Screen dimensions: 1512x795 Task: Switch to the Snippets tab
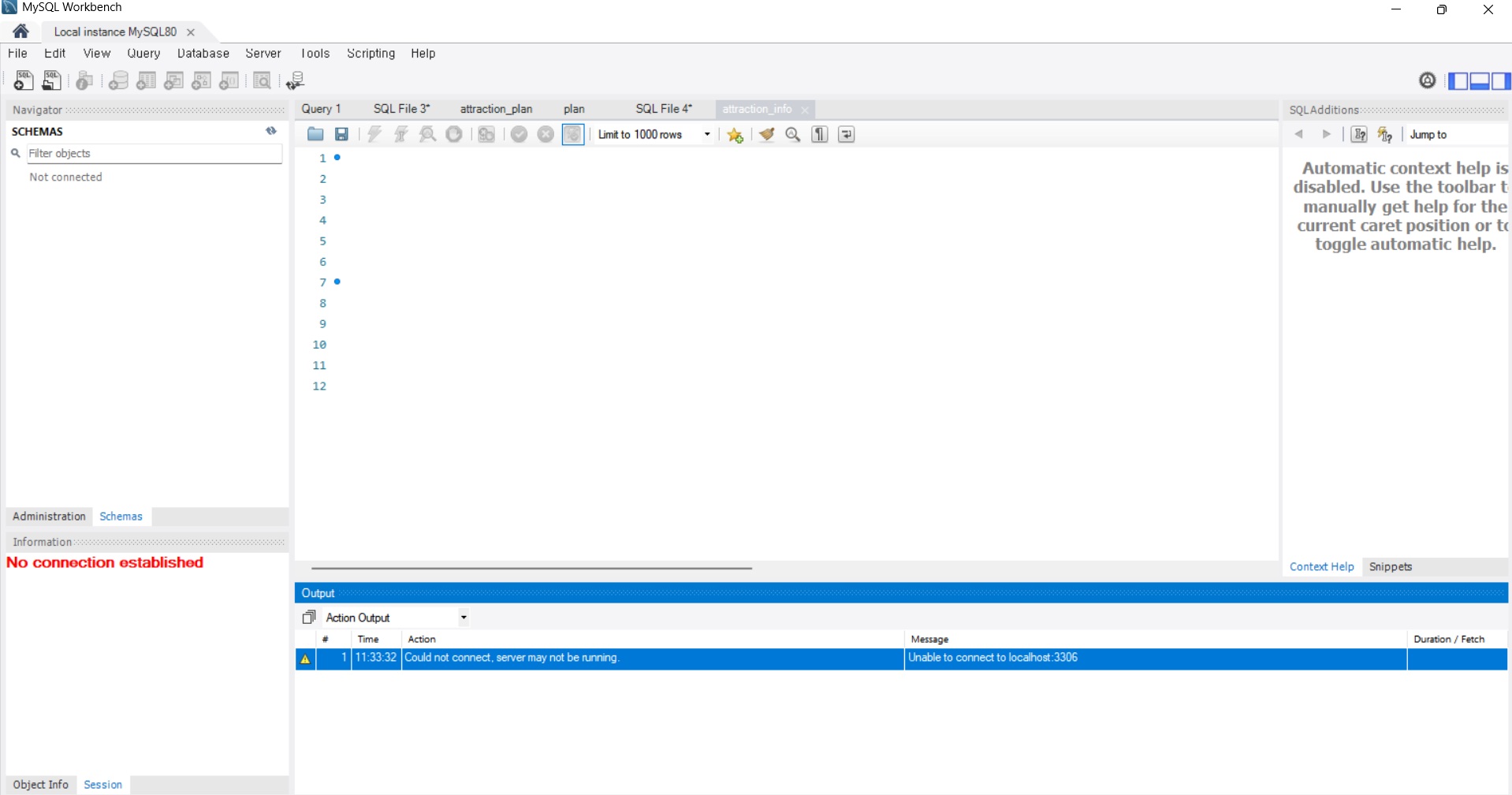(x=1391, y=567)
